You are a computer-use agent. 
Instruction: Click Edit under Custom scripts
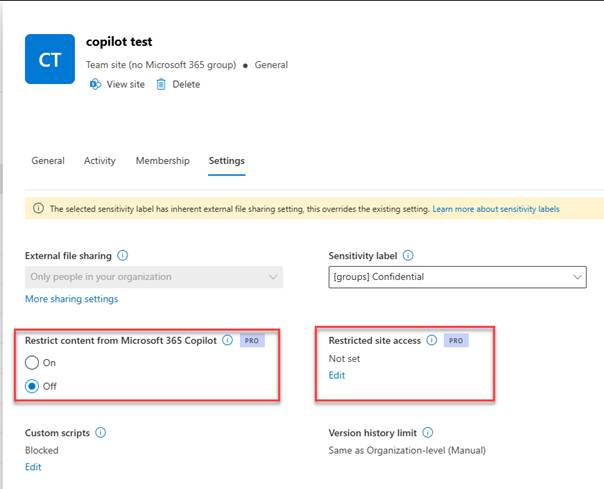pyautogui.click(x=33, y=467)
